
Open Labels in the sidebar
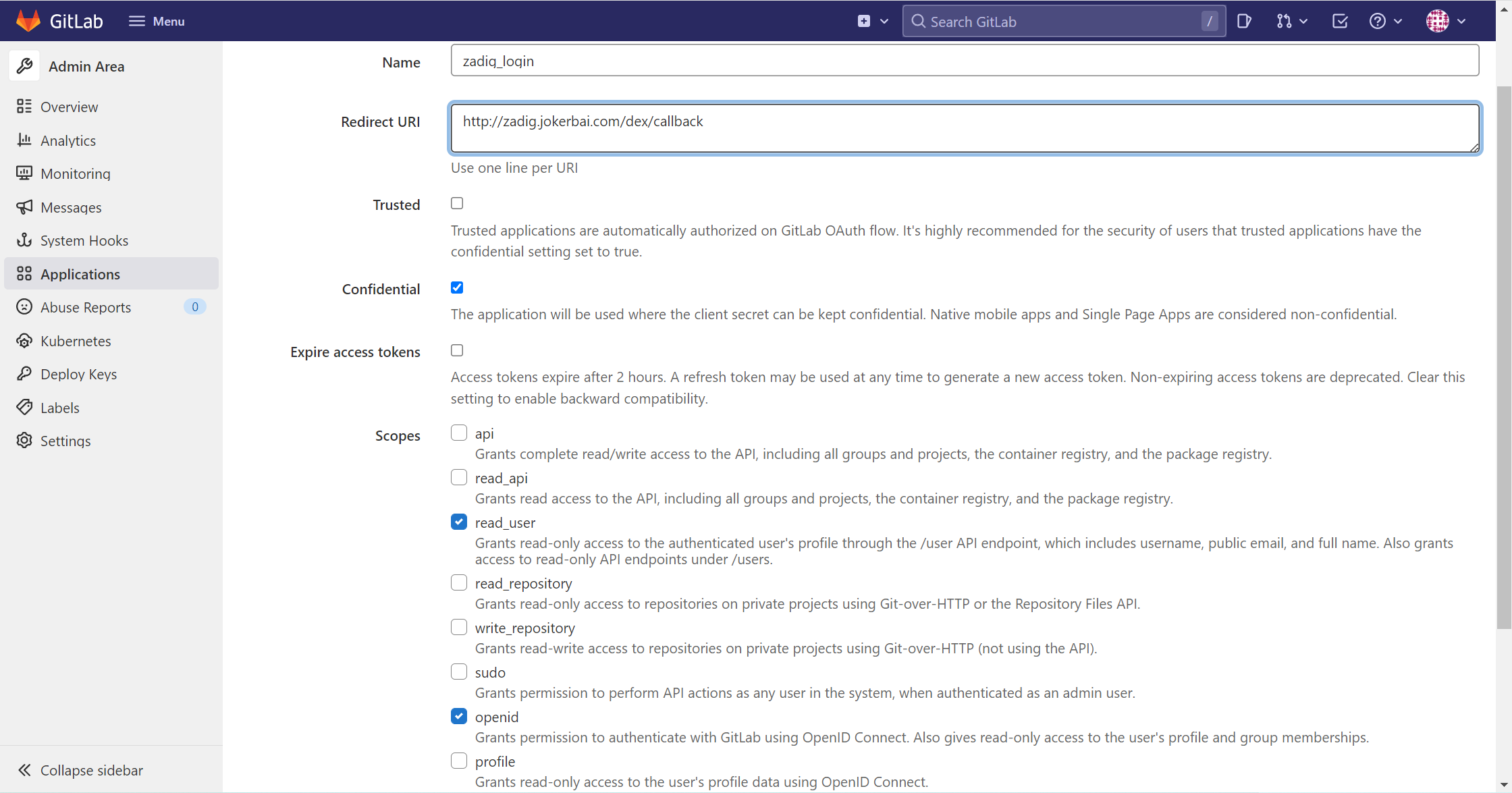pos(111,408)
